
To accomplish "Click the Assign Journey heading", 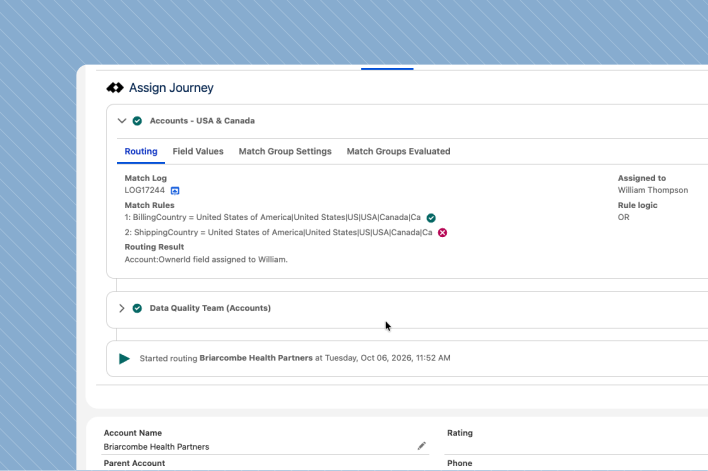I will pyautogui.click(x=171, y=88).
